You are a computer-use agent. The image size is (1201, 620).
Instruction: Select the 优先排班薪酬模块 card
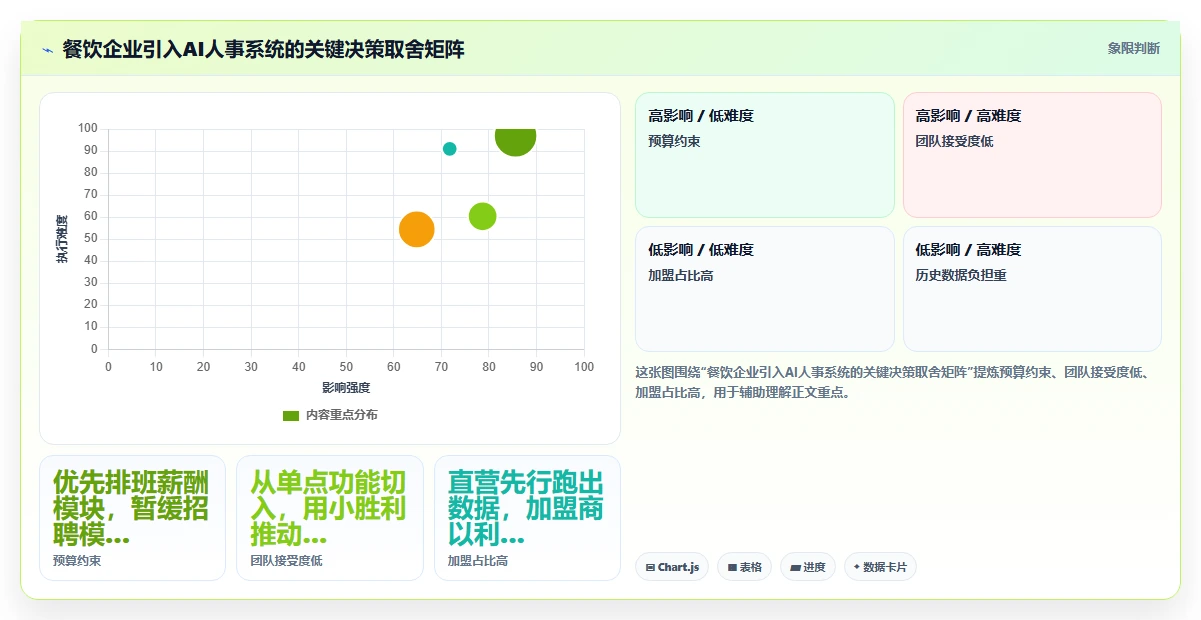tap(132, 518)
